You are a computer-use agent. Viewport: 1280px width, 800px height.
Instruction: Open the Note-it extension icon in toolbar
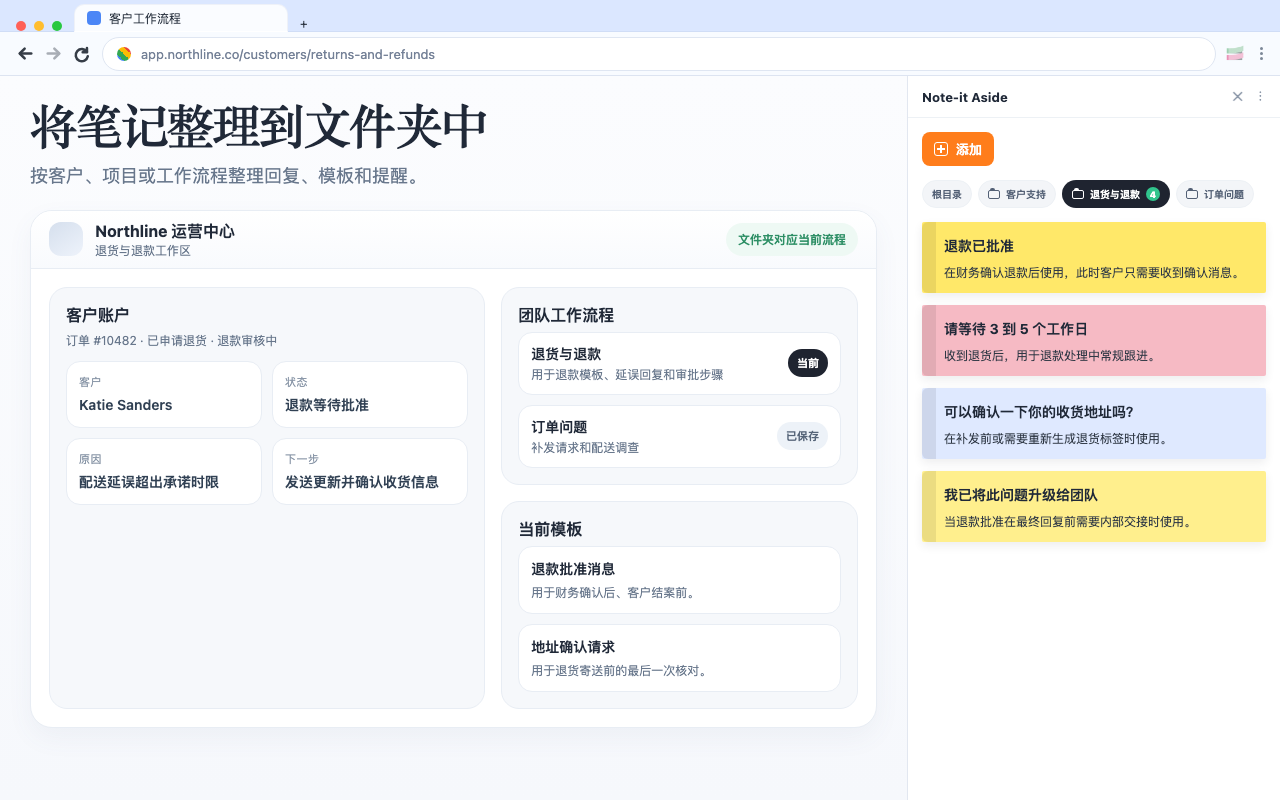[1234, 54]
